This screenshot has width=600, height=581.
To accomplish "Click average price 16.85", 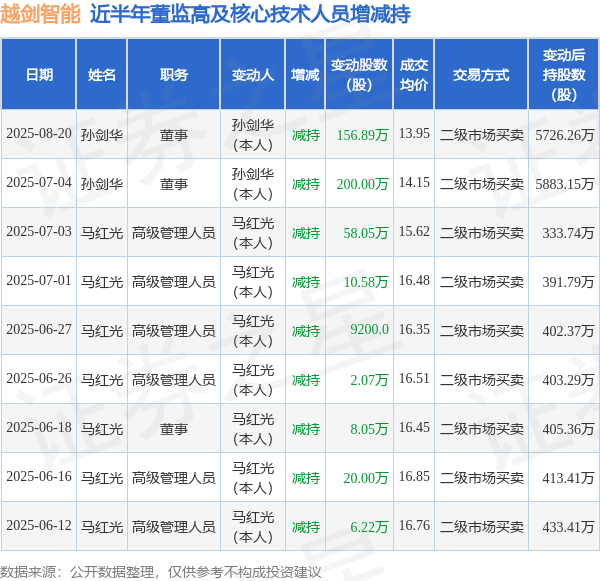I will pos(414,477).
